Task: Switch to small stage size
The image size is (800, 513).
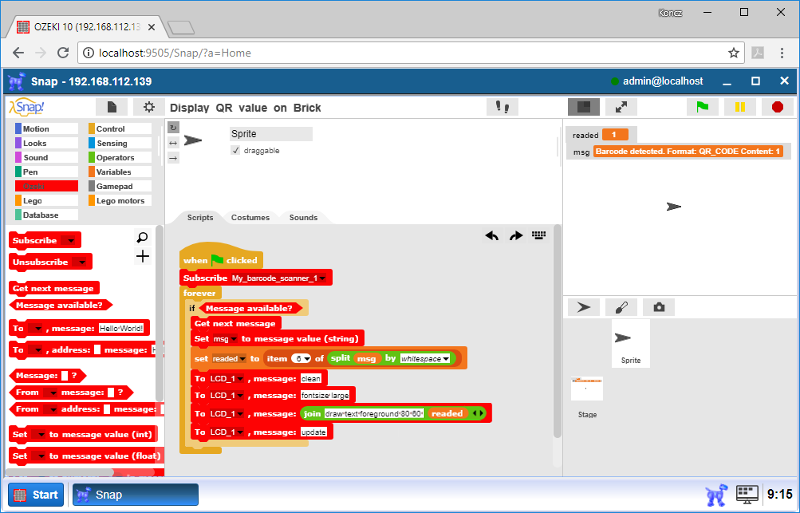Action: (x=584, y=107)
